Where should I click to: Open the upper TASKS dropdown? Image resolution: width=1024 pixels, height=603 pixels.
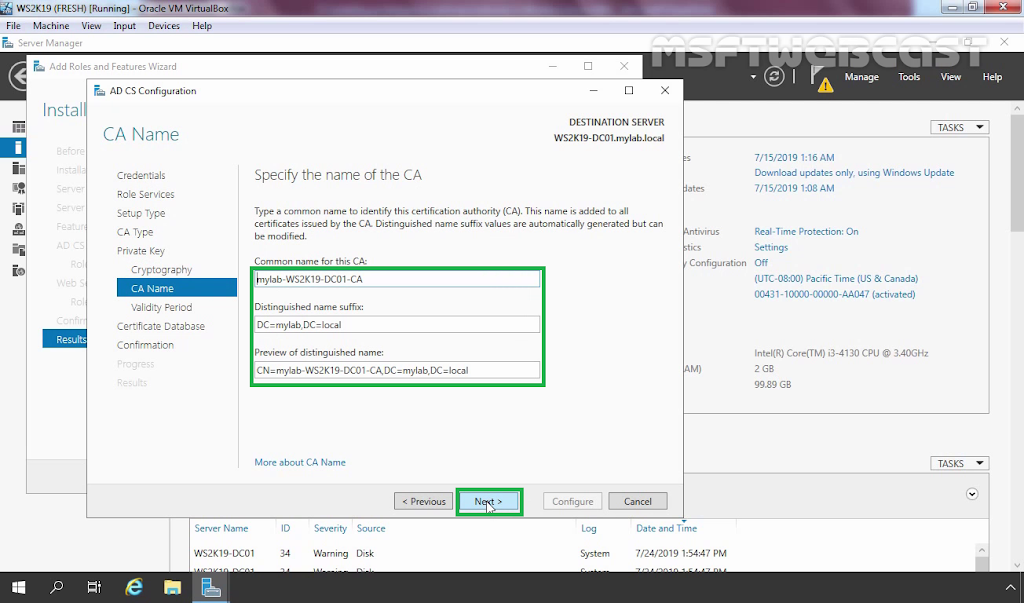click(x=959, y=127)
